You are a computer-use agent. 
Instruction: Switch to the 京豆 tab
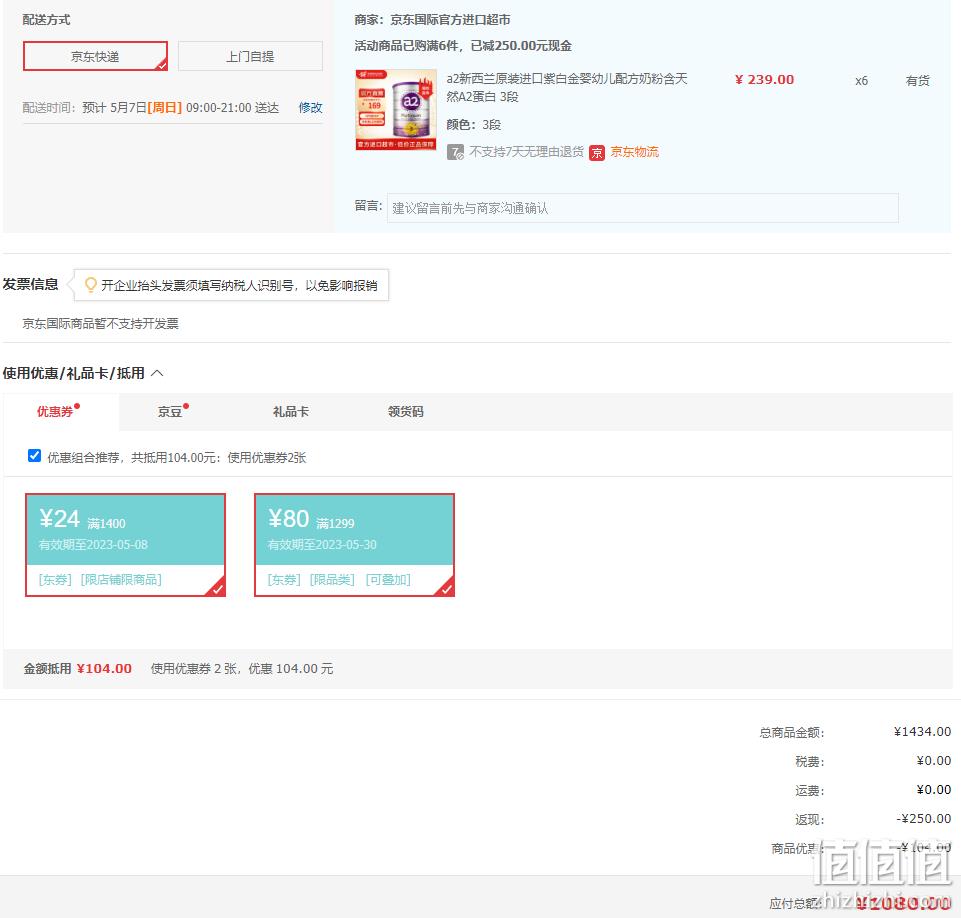170,412
